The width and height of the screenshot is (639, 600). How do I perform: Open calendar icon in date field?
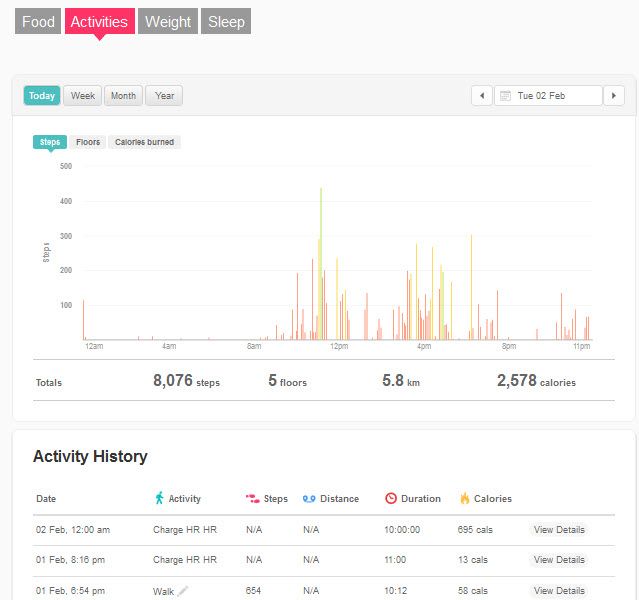click(505, 96)
